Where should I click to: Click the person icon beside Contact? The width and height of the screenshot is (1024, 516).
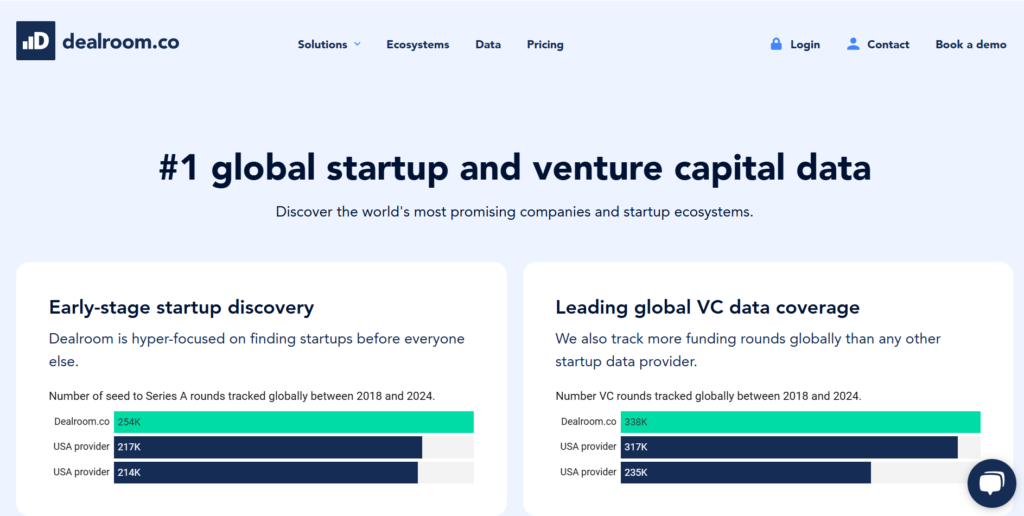point(853,44)
